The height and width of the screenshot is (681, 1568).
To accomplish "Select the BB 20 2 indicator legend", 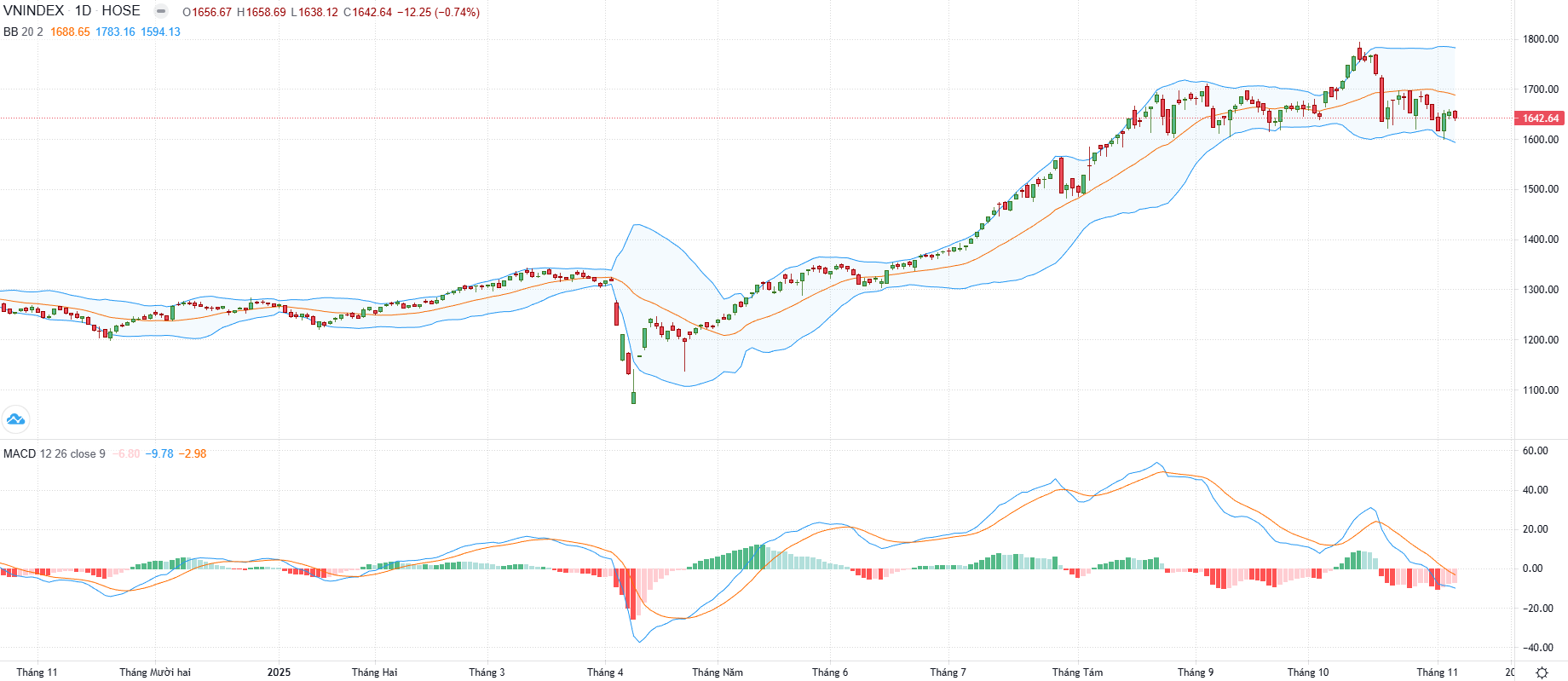I will (23, 32).
